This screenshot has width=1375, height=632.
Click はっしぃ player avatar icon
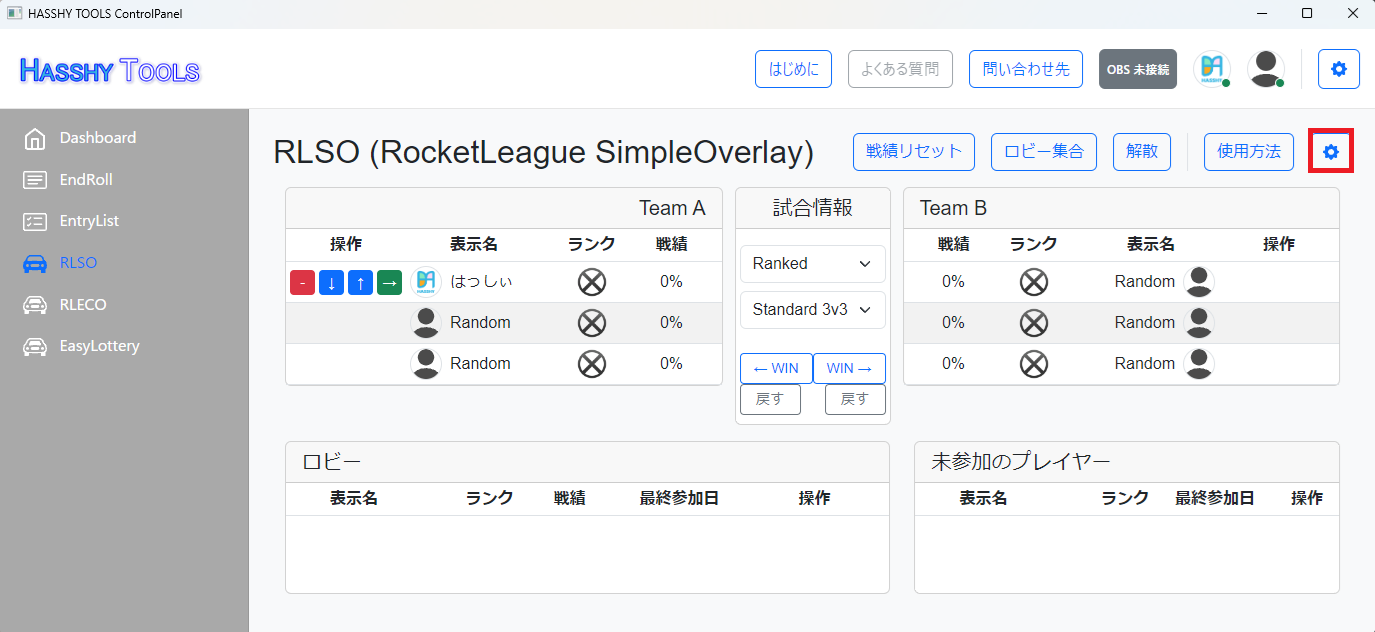(426, 282)
